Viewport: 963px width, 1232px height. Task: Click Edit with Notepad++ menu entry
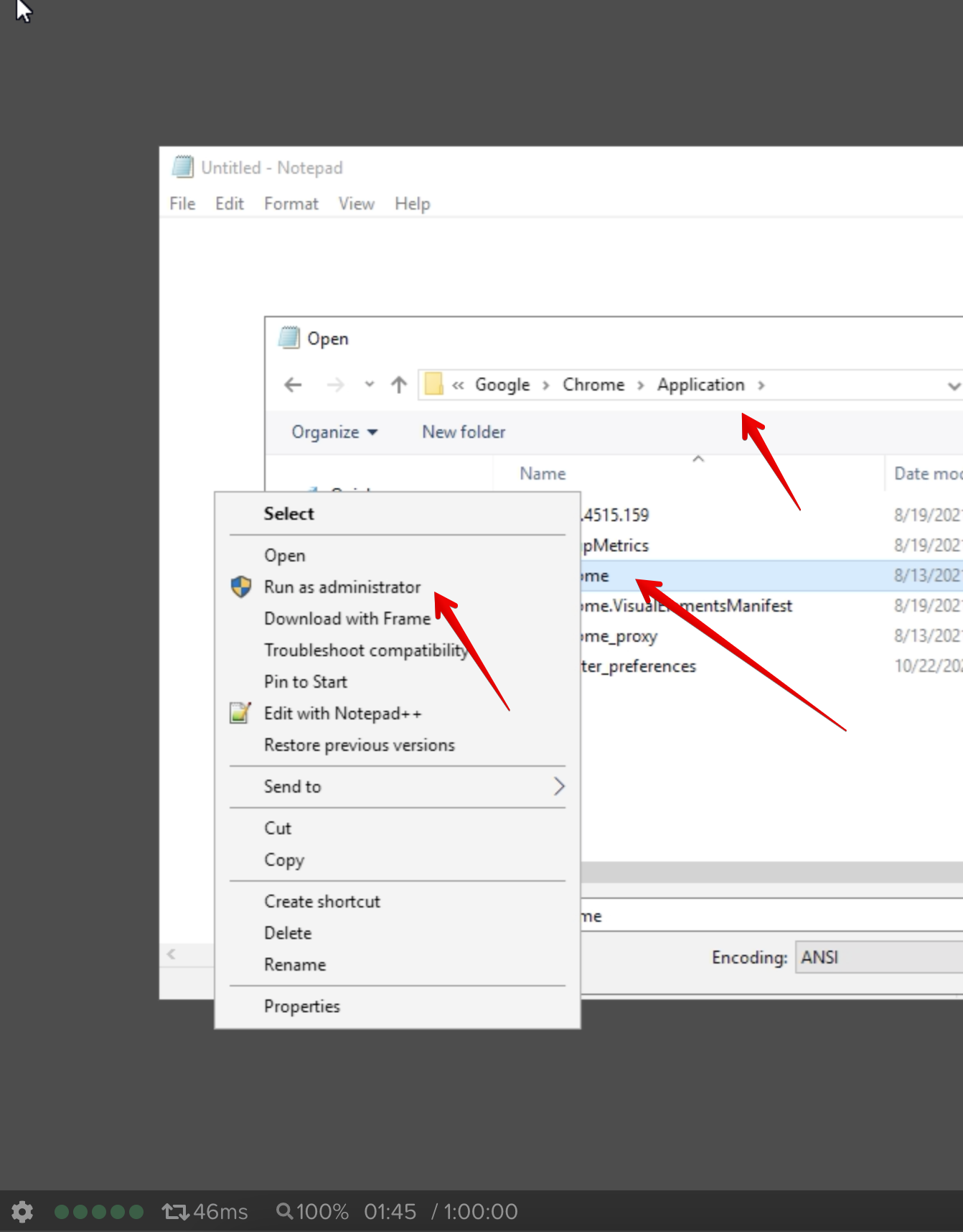point(342,714)
